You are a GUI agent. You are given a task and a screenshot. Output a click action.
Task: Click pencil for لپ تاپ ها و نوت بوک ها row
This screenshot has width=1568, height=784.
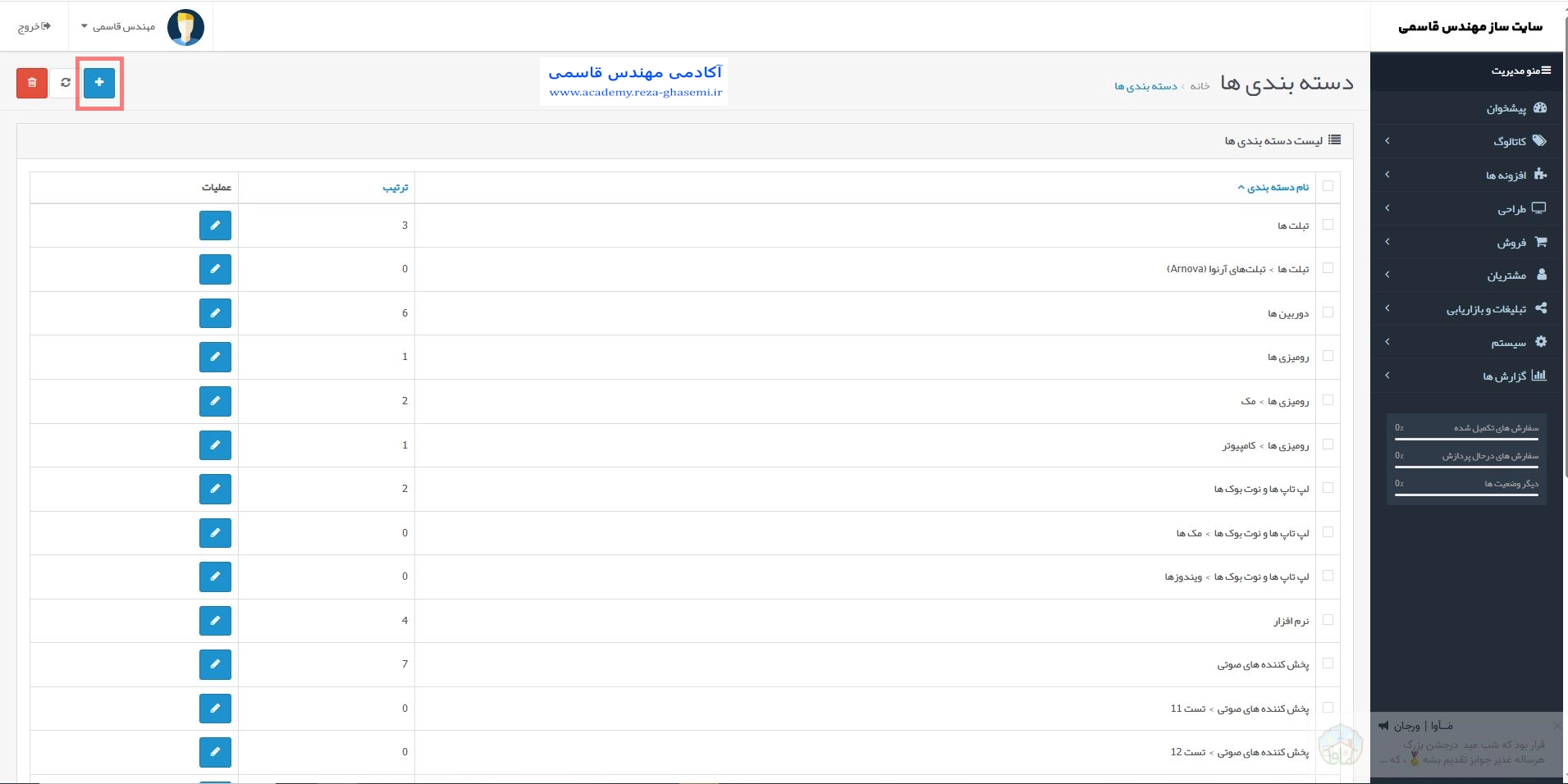(x=215, y=489)
